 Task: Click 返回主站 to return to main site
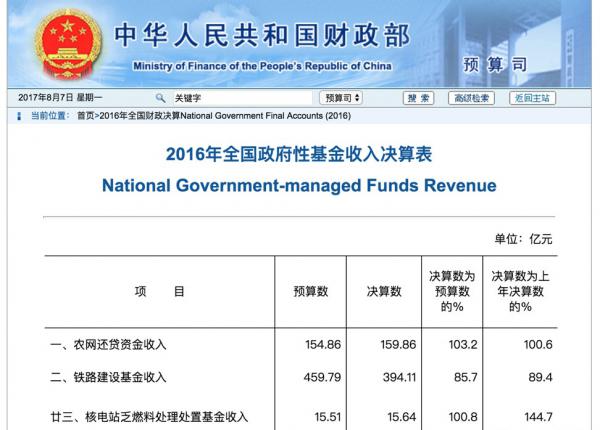click(x=531, y=98)
